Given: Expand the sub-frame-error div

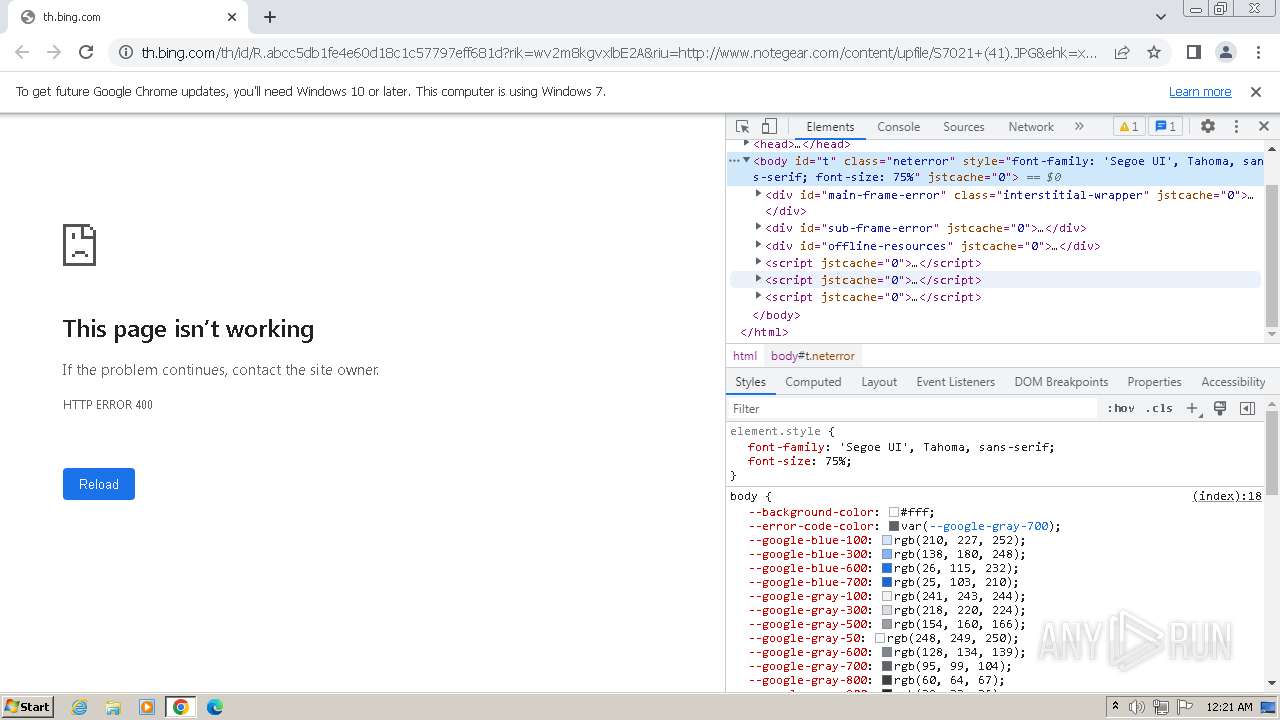Looking at the screenshot, I should [758, 228].
